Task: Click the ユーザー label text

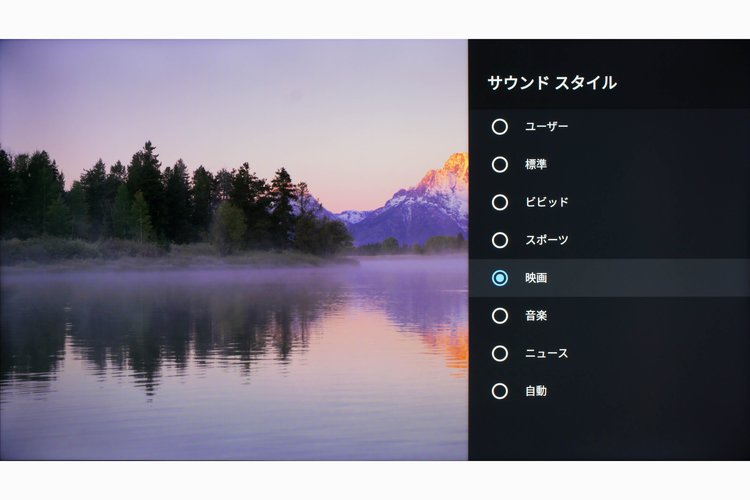Action: click(546, 126)
